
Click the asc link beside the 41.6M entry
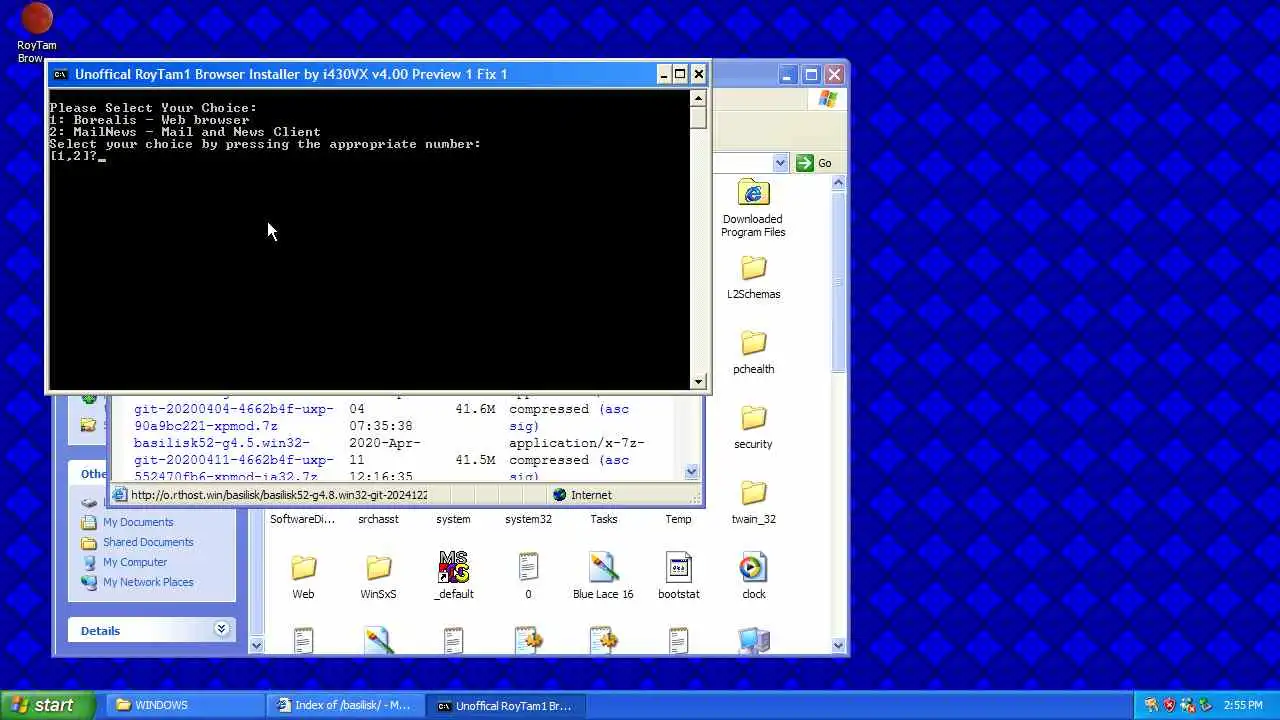click(615, 409)
